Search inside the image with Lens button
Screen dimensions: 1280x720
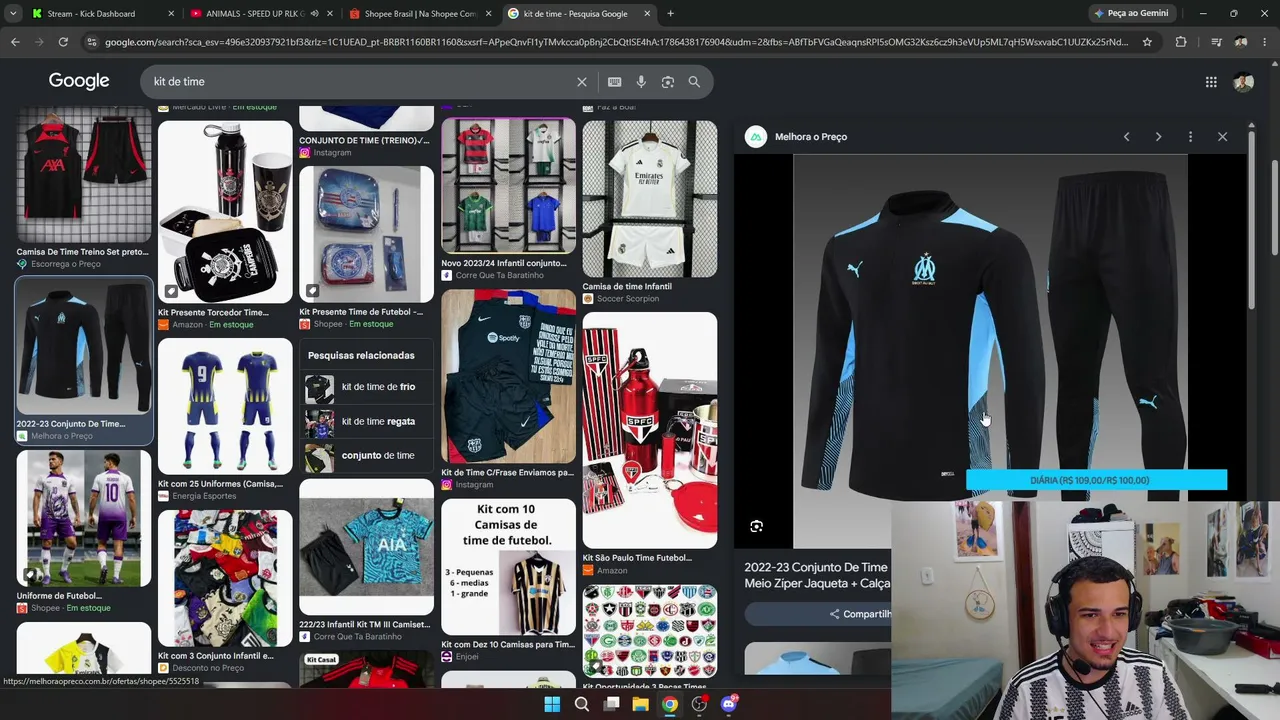click(757, 526)
